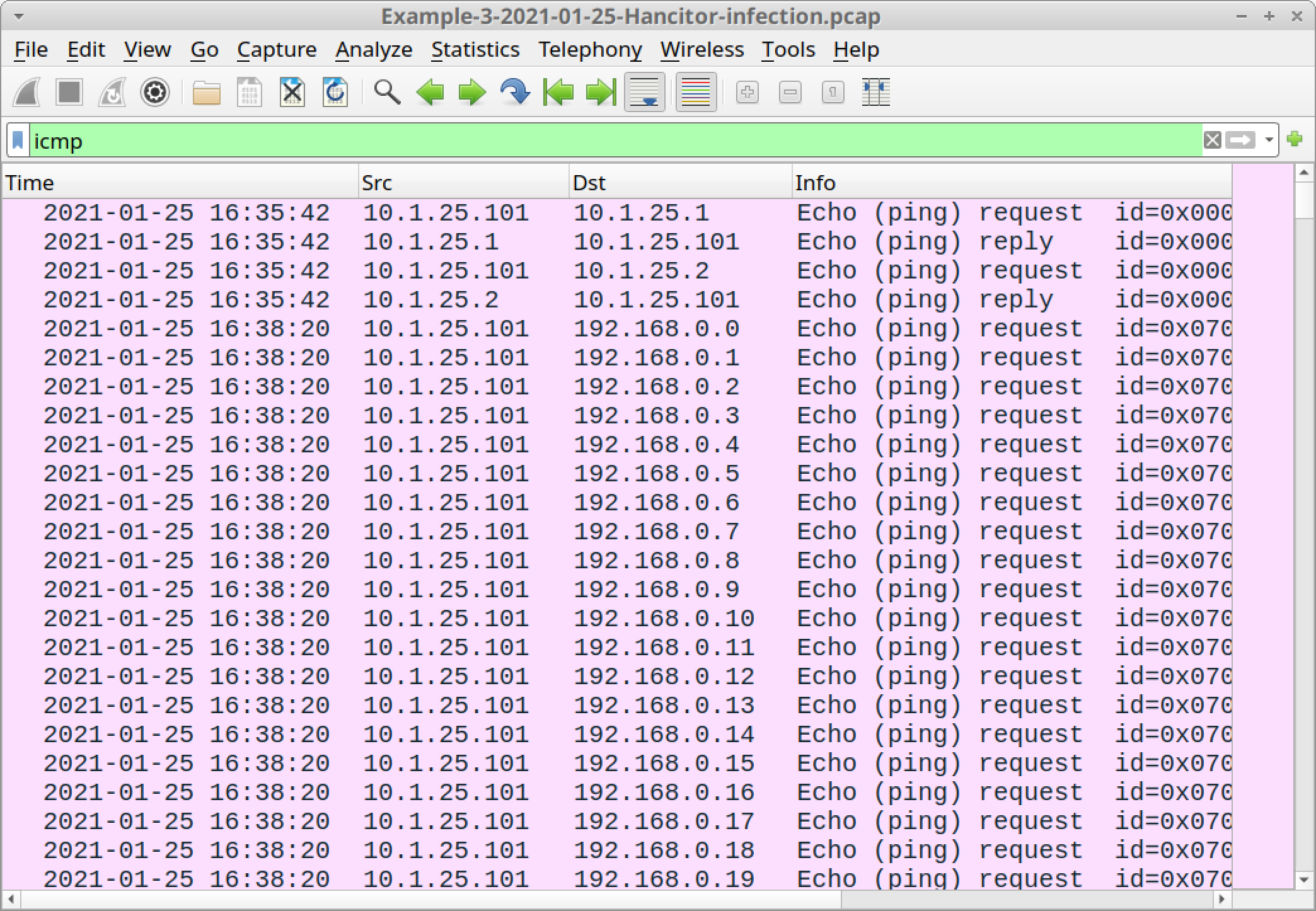The width and height of the screenshot is (1316, 911).
Task: Open filter bookmark menu
Action: click(18, 140)
